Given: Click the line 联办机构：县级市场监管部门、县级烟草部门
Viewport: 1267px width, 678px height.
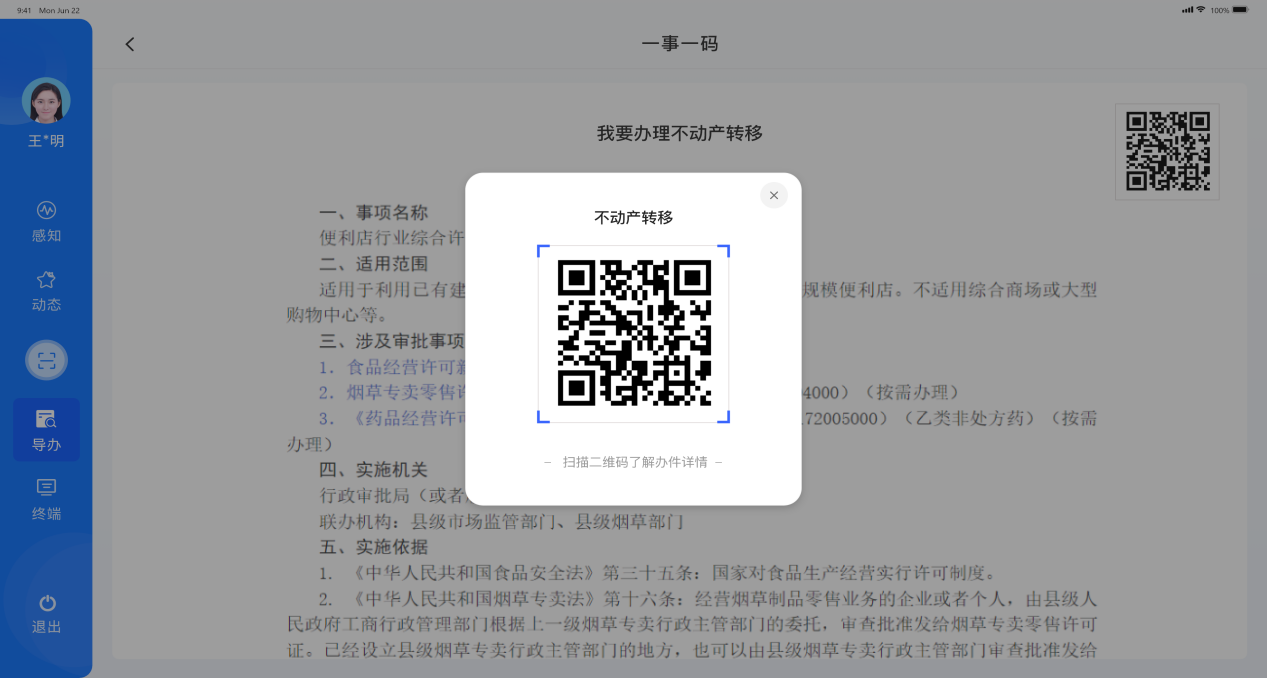Looking at the screenshot, I should pos(501,521).
